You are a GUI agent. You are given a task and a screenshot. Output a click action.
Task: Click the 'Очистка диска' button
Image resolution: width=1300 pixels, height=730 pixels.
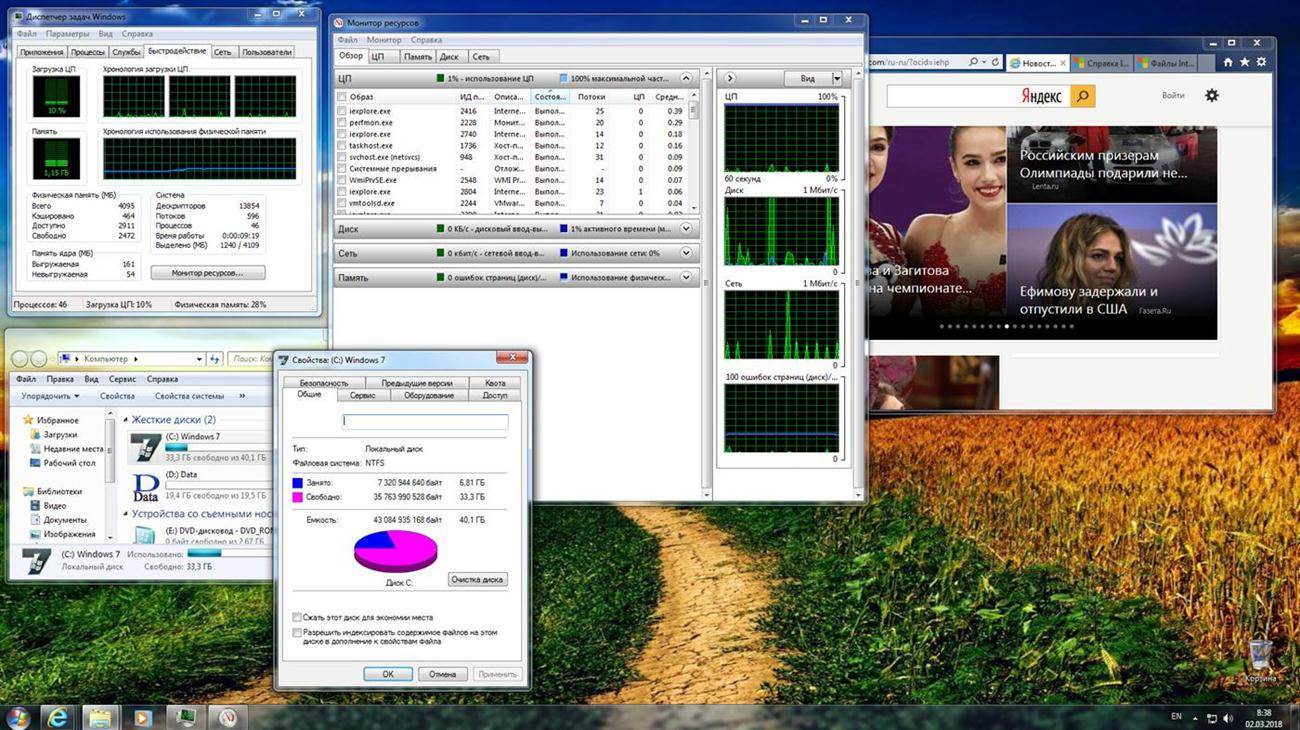click(477, 580)
